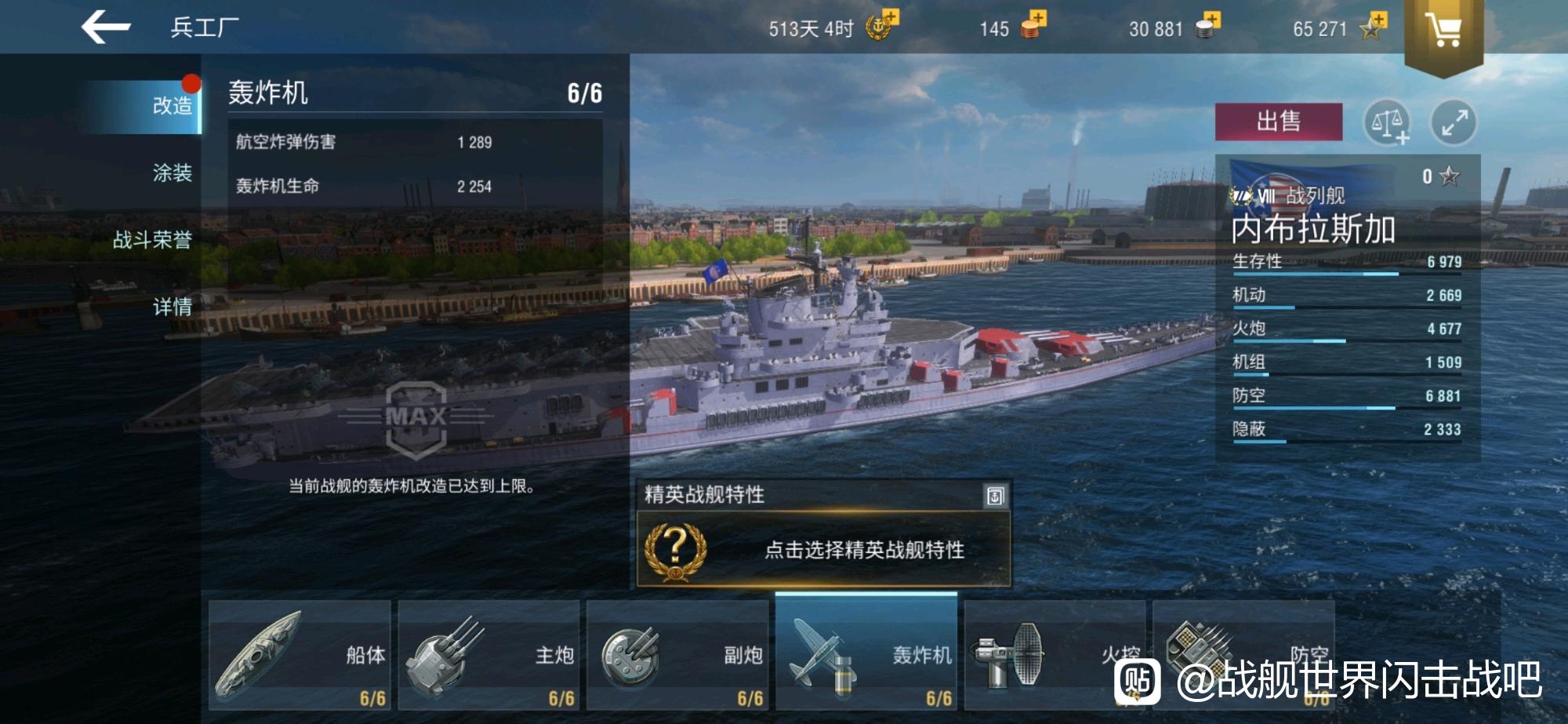Viewport: 1568px width, 724px height.
Task: Go back using the white arrow icon
Action: 106,27
